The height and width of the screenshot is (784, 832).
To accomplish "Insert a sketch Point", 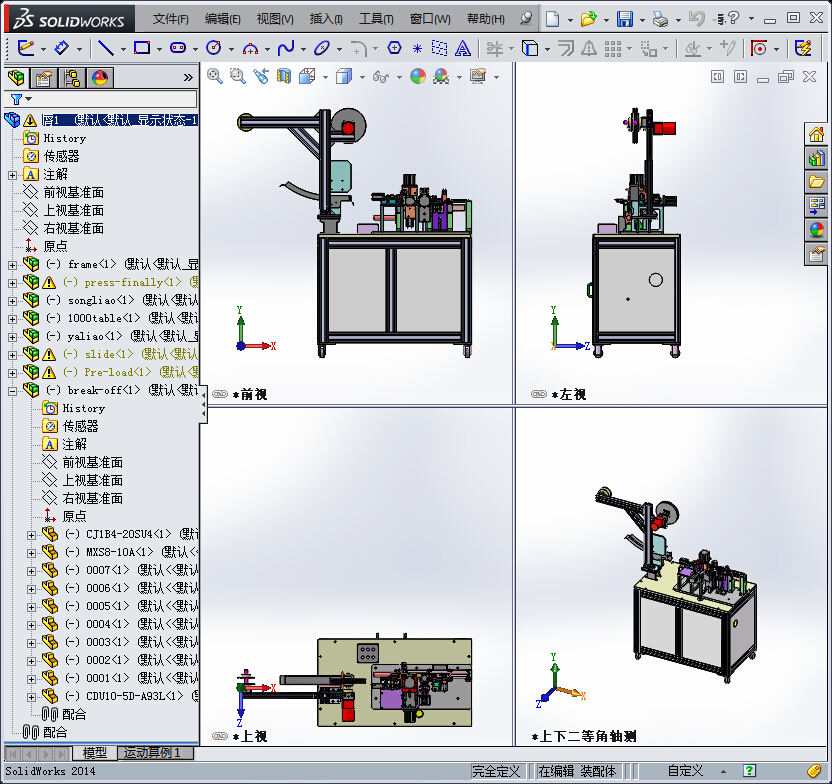I will (417, 49).
